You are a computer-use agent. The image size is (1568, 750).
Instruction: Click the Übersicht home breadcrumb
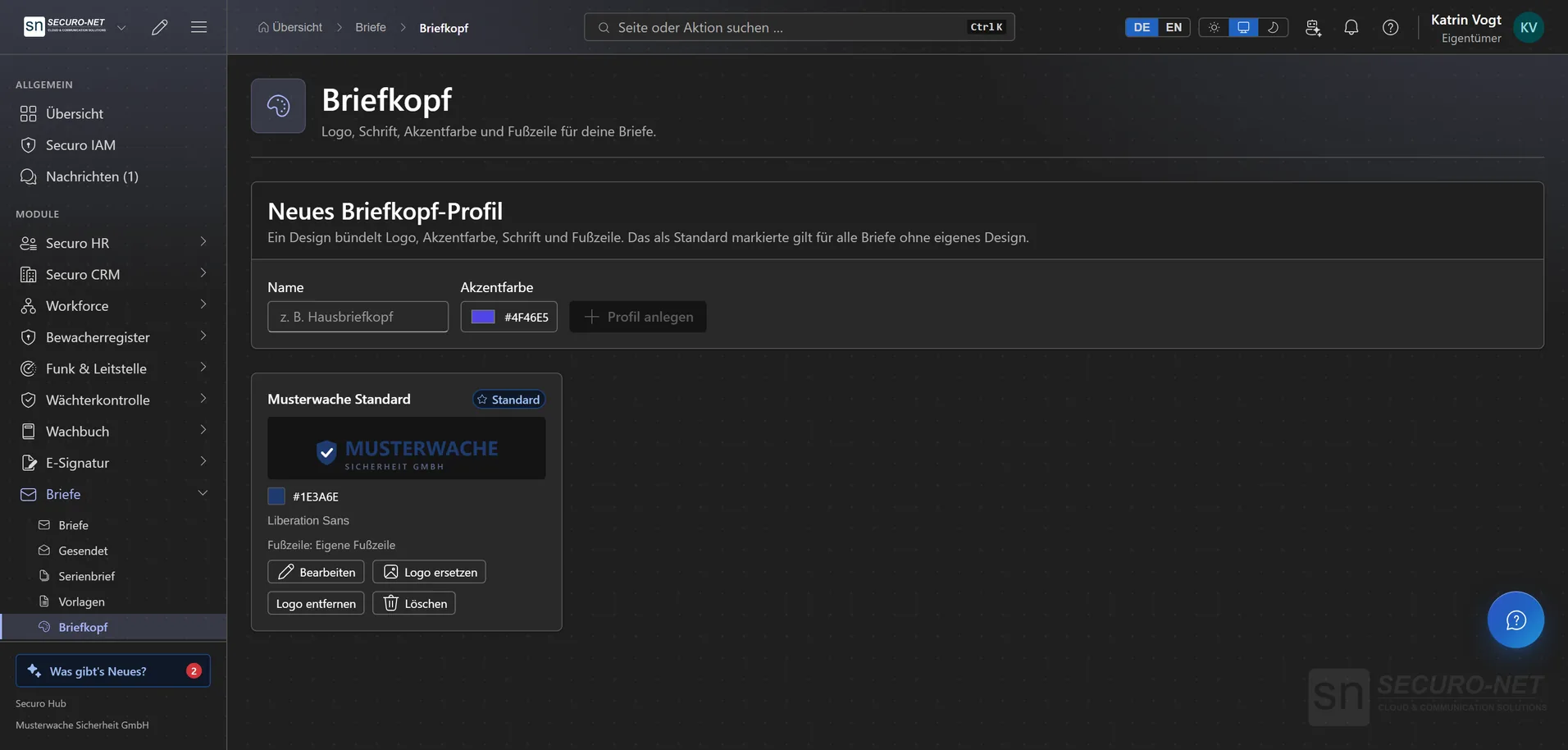click(290, 27)
